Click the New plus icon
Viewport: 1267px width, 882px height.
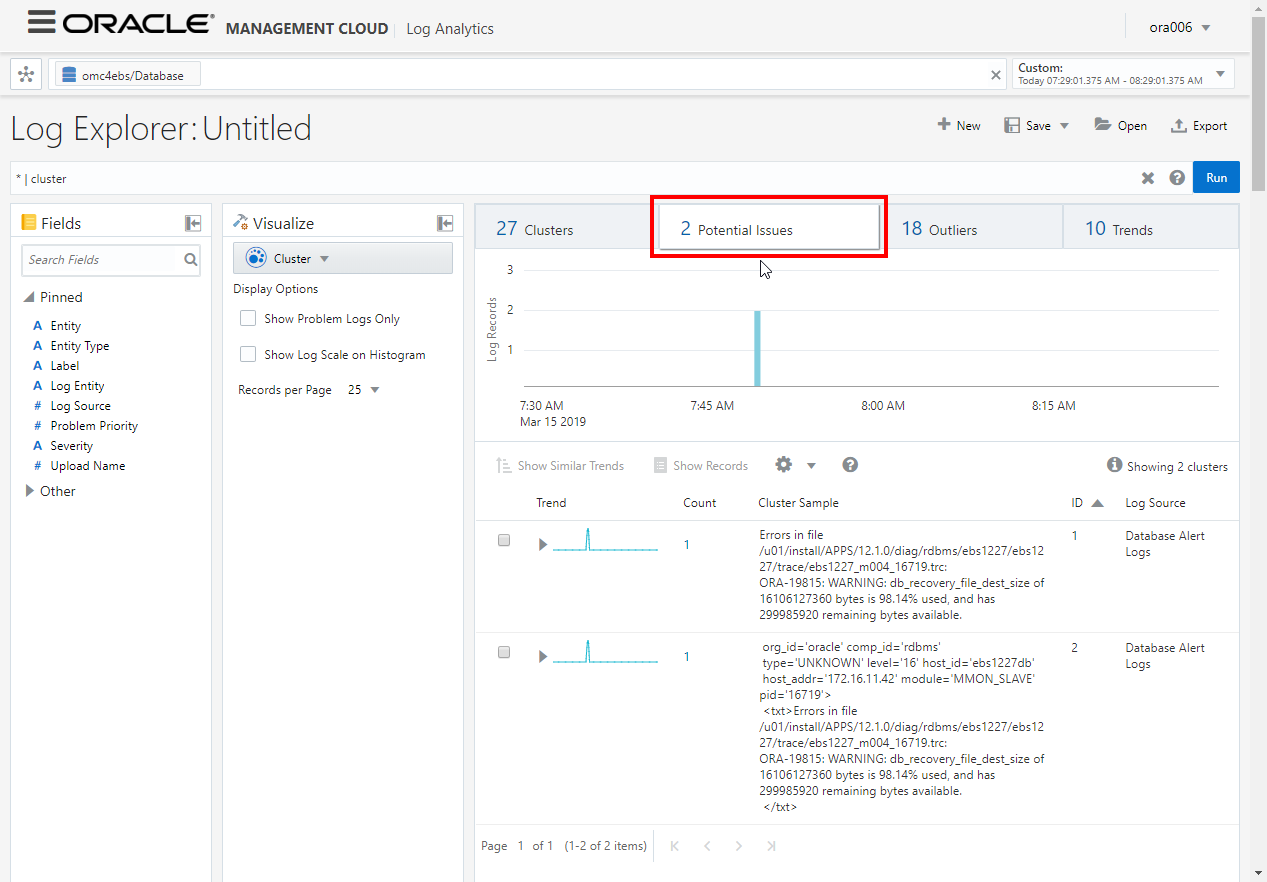click(x=944, y=125)
